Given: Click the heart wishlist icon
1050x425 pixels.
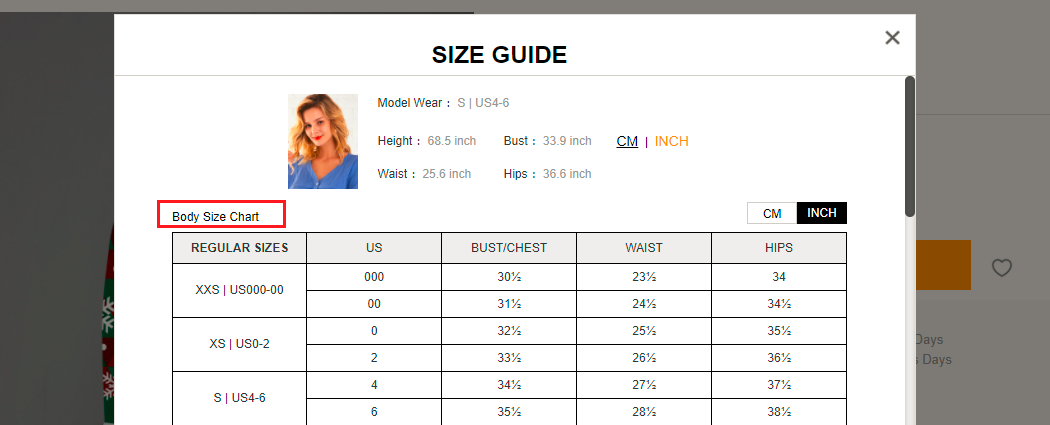Looking at the screenshot, I should pyautogui.click(x=1002, y=267).
